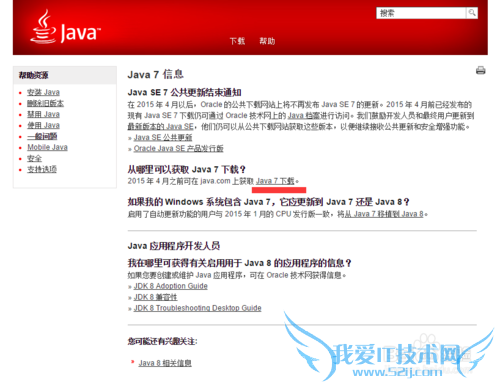Image resolution: width=500 pixels, height=387 pixels.
Task: Open the 删除旧版本 sidebar link
Action: (x=45, y=103)
